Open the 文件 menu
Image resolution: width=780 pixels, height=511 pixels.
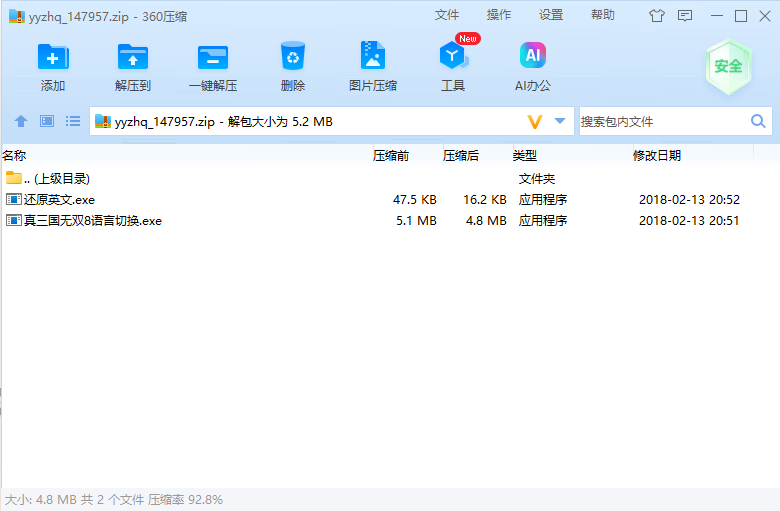(x=447, y=15)
